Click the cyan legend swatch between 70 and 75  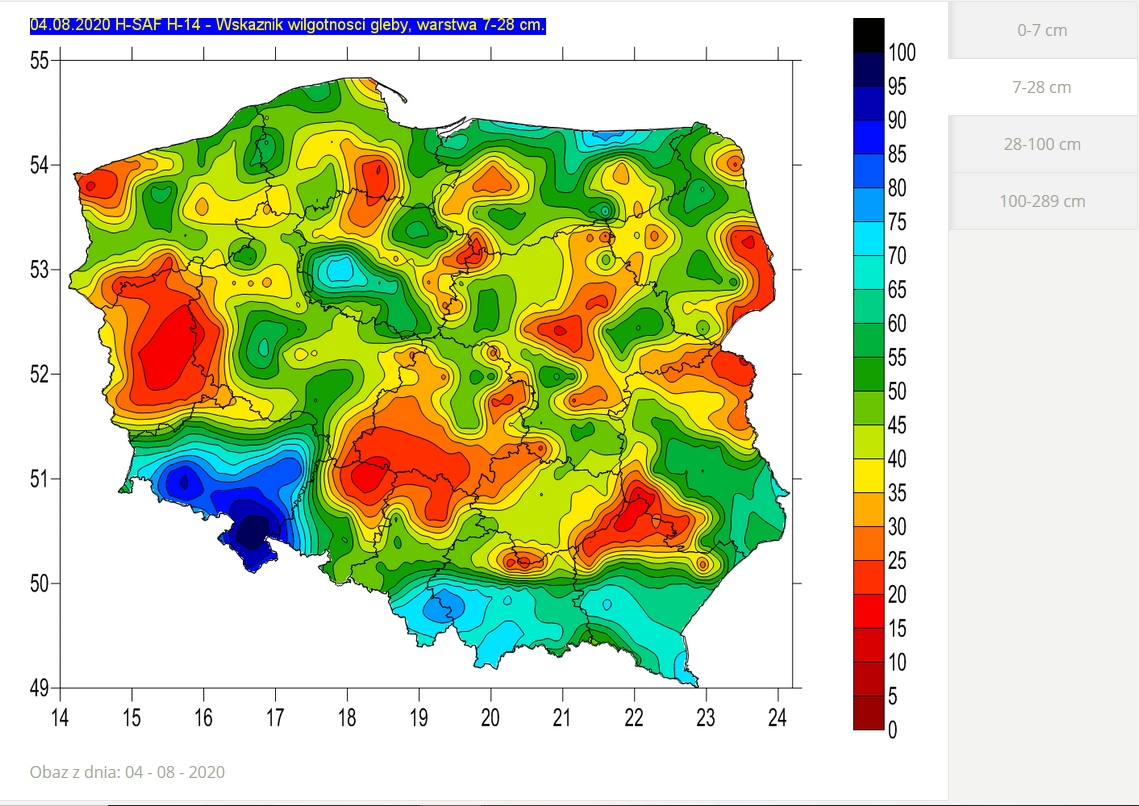(x=868, y=238)
